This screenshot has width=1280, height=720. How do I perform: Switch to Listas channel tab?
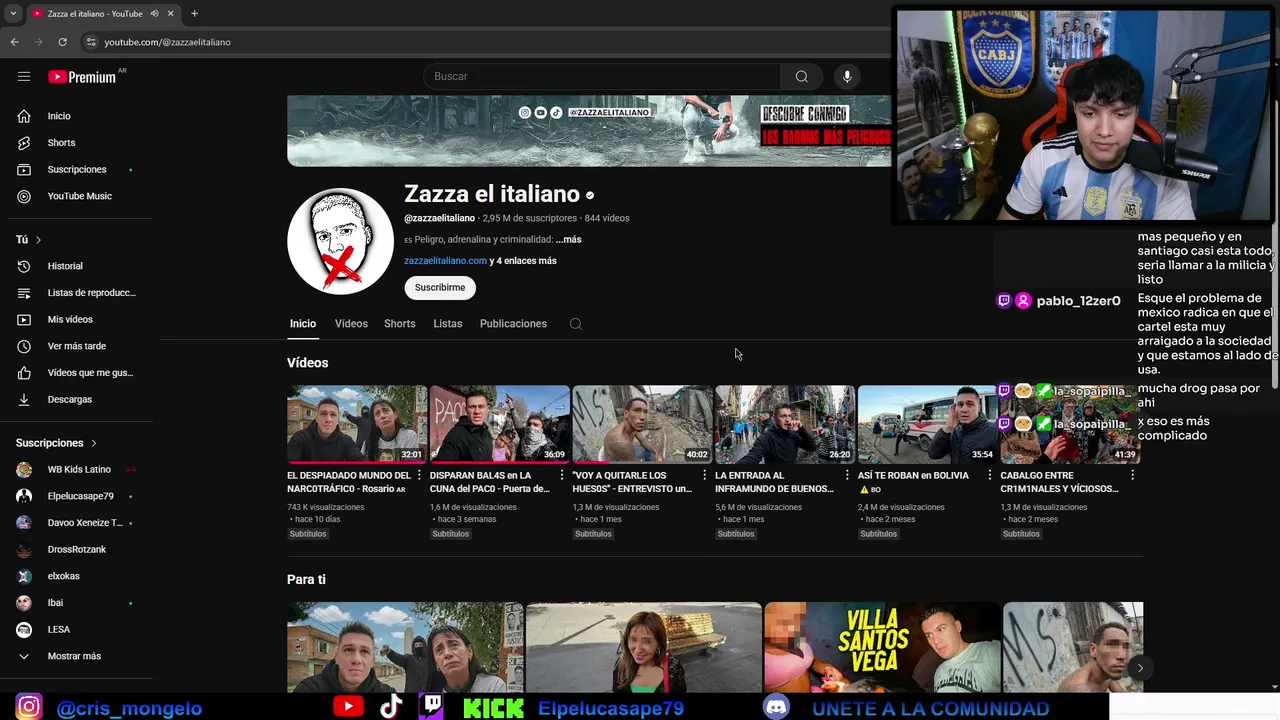coord(448,324)
